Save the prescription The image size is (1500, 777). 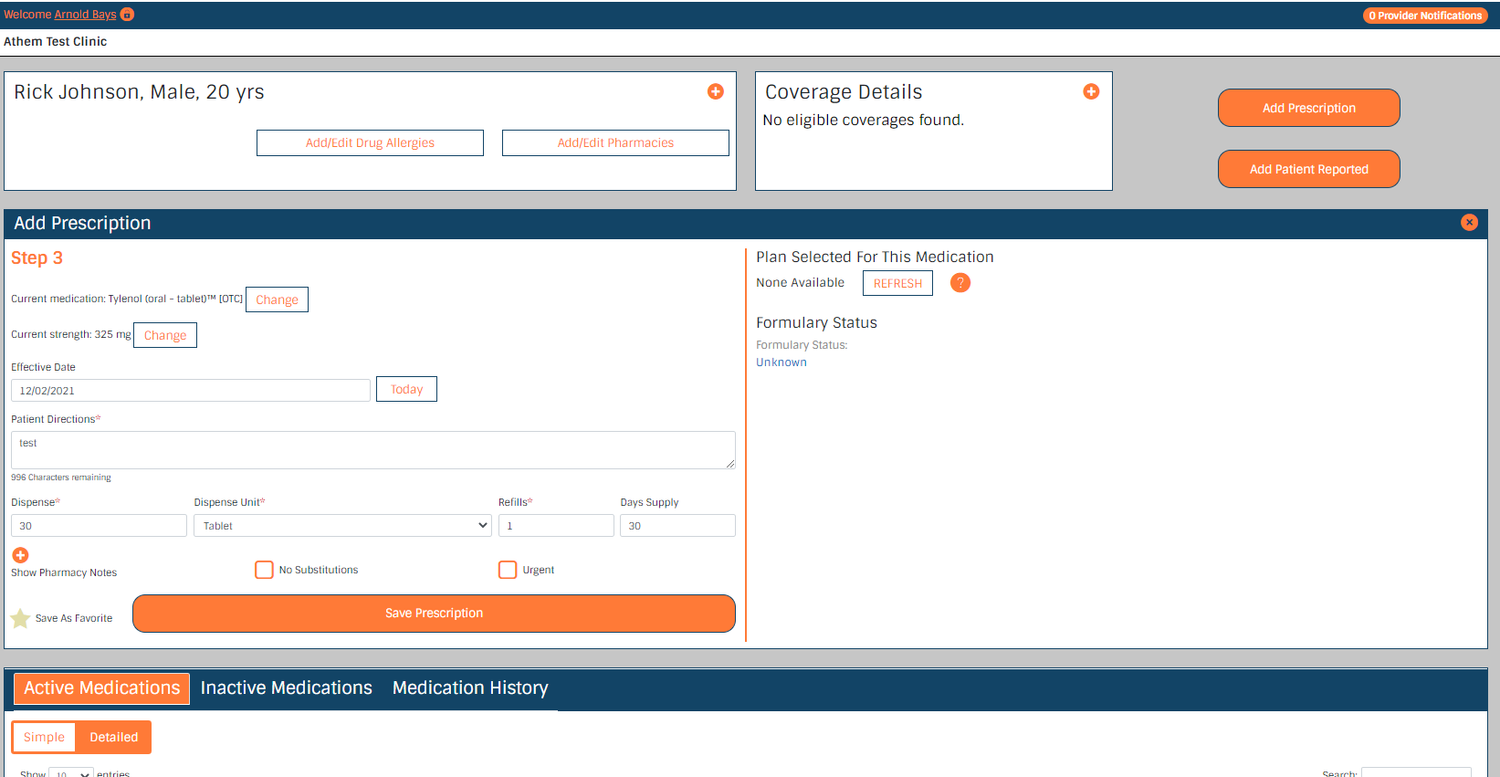pos(433,613)
